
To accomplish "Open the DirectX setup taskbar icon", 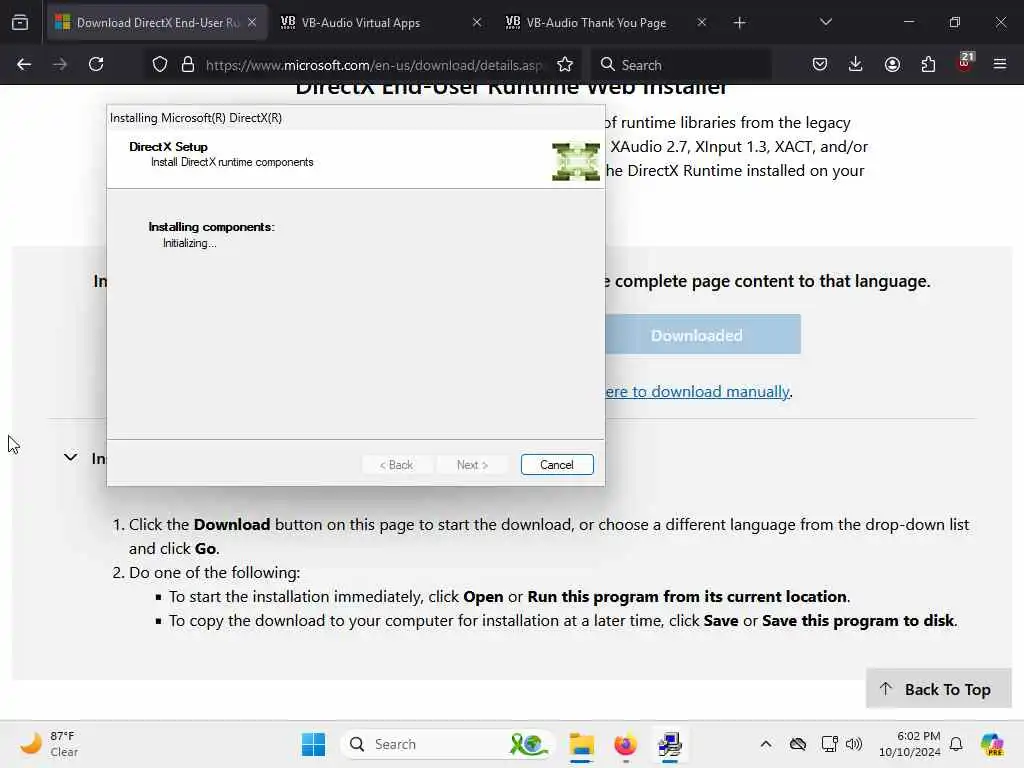I will [x=670, y=744].
